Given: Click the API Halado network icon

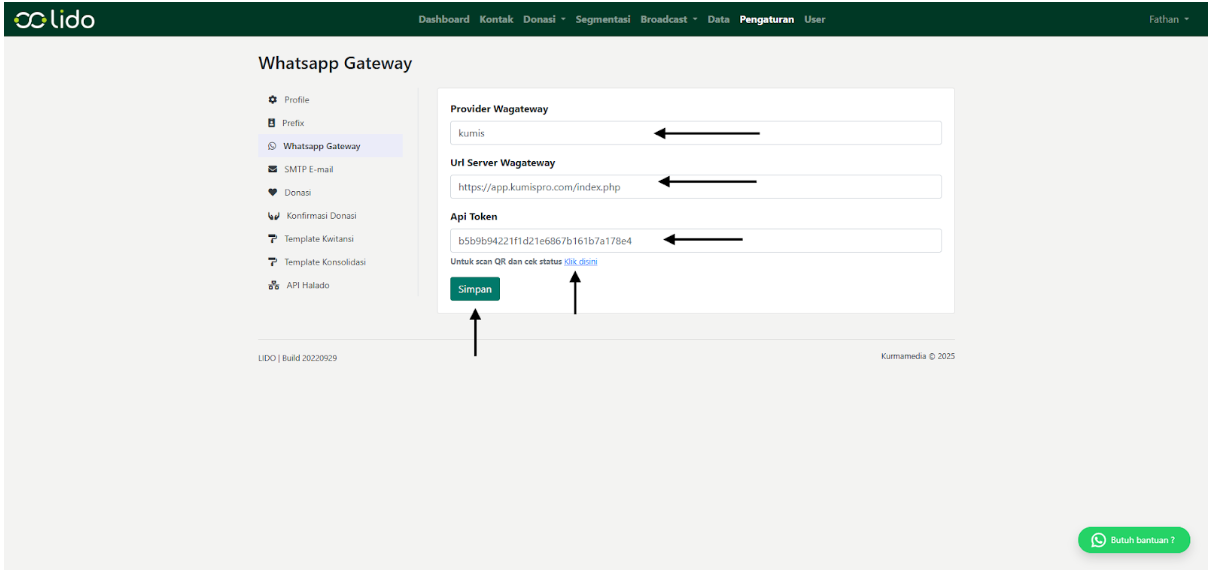Looking at the screenshot, I should [x=273, y=285].
